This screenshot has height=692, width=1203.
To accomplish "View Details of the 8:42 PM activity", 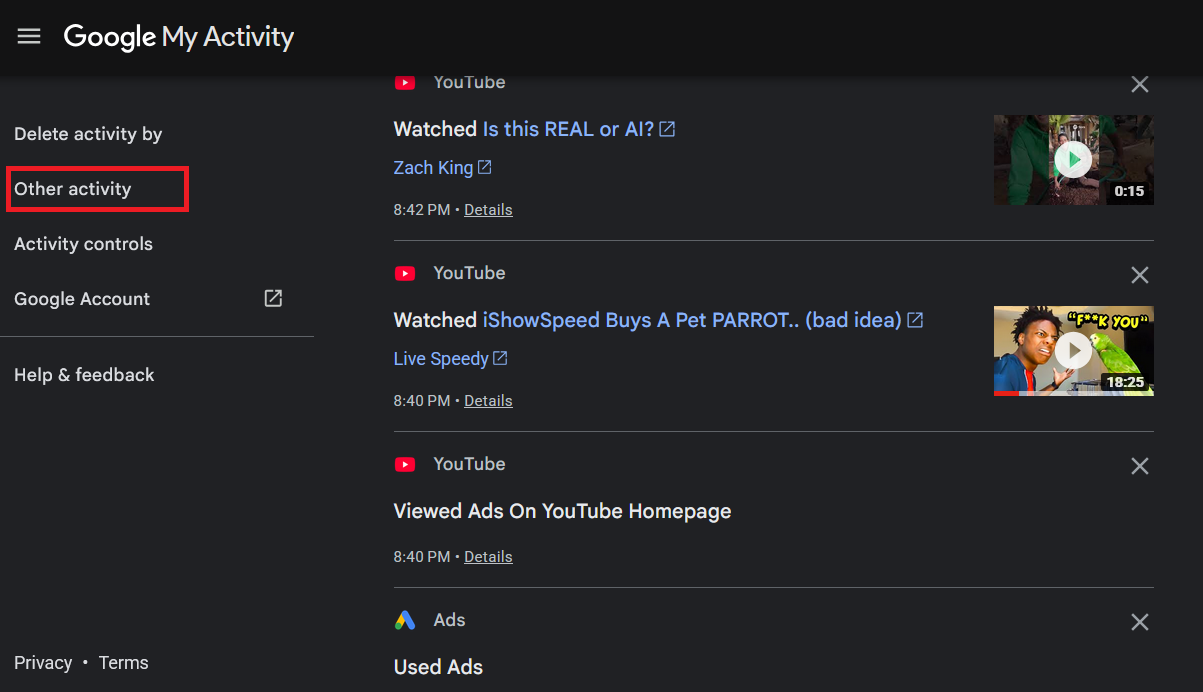I will click(488, 210).
